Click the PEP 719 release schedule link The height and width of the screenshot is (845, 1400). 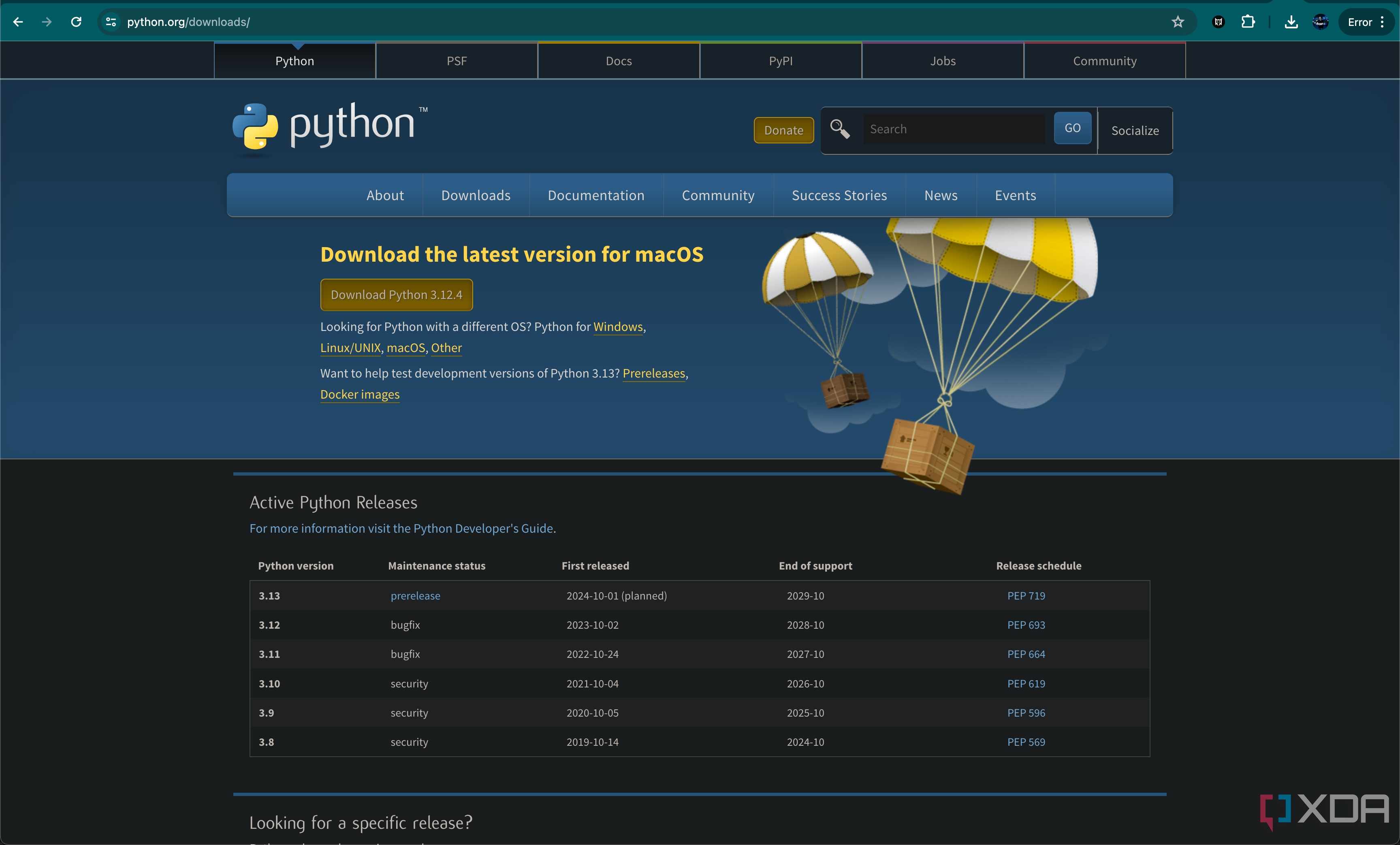pos(1025,595)
